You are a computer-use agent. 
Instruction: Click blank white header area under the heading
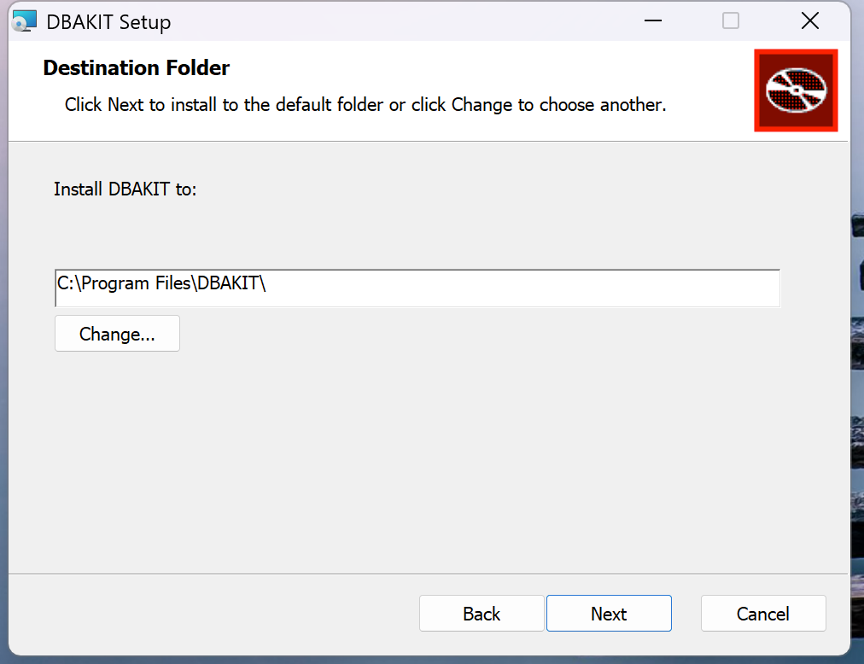coord(386,129)
